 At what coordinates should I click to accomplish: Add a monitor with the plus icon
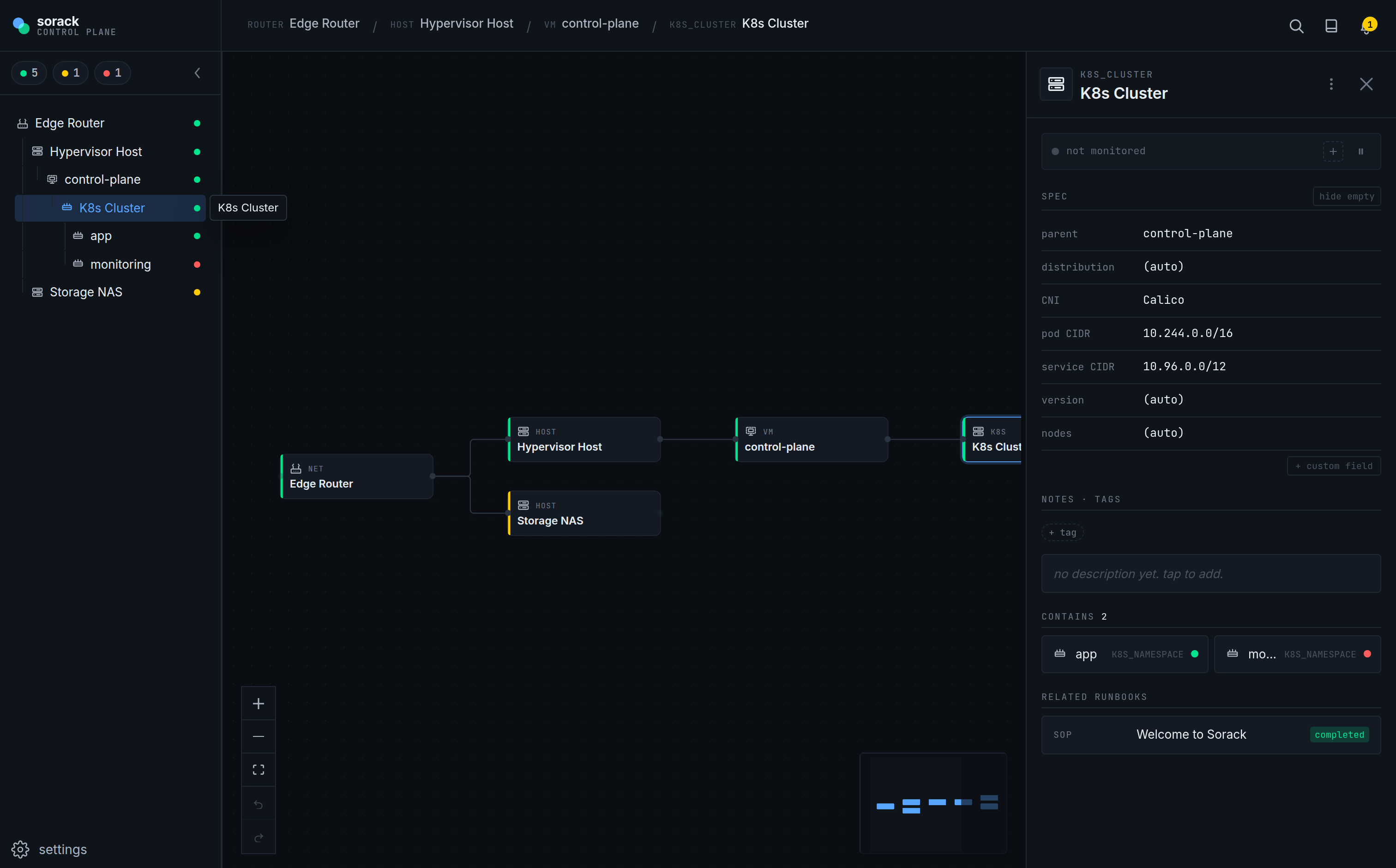[x=1333, y=151]
